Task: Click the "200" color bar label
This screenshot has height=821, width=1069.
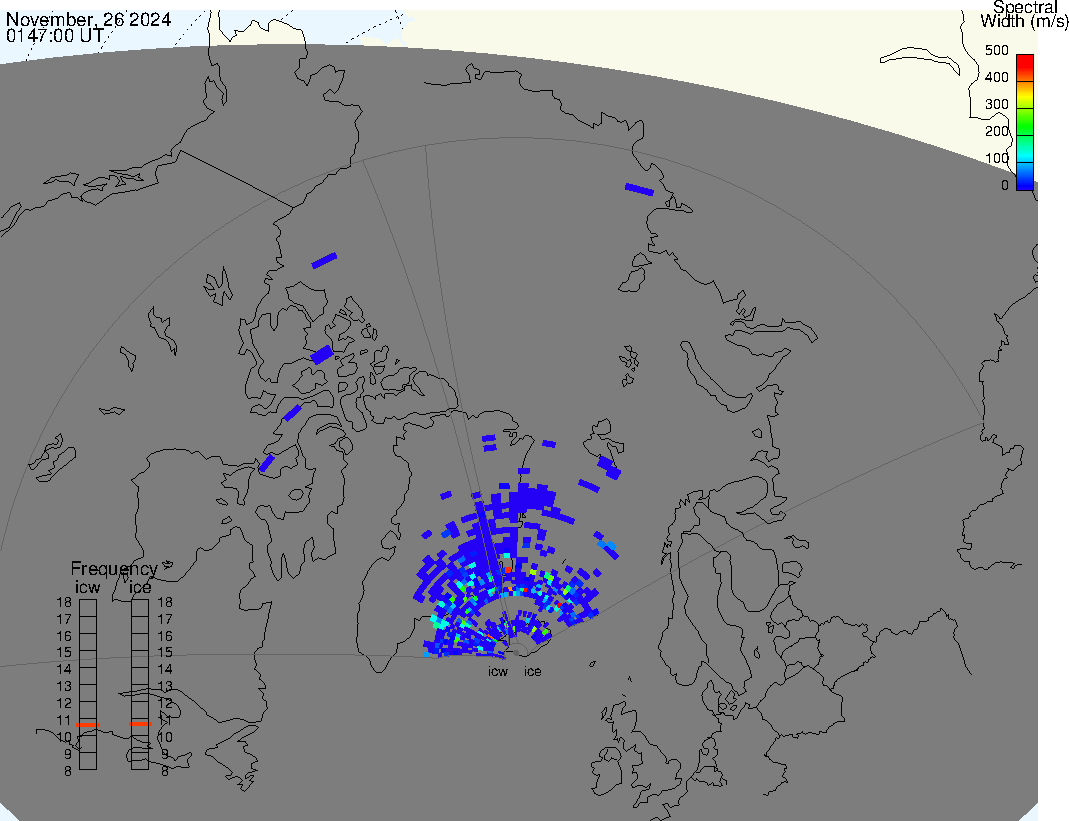Action: [x=997, y=131]
